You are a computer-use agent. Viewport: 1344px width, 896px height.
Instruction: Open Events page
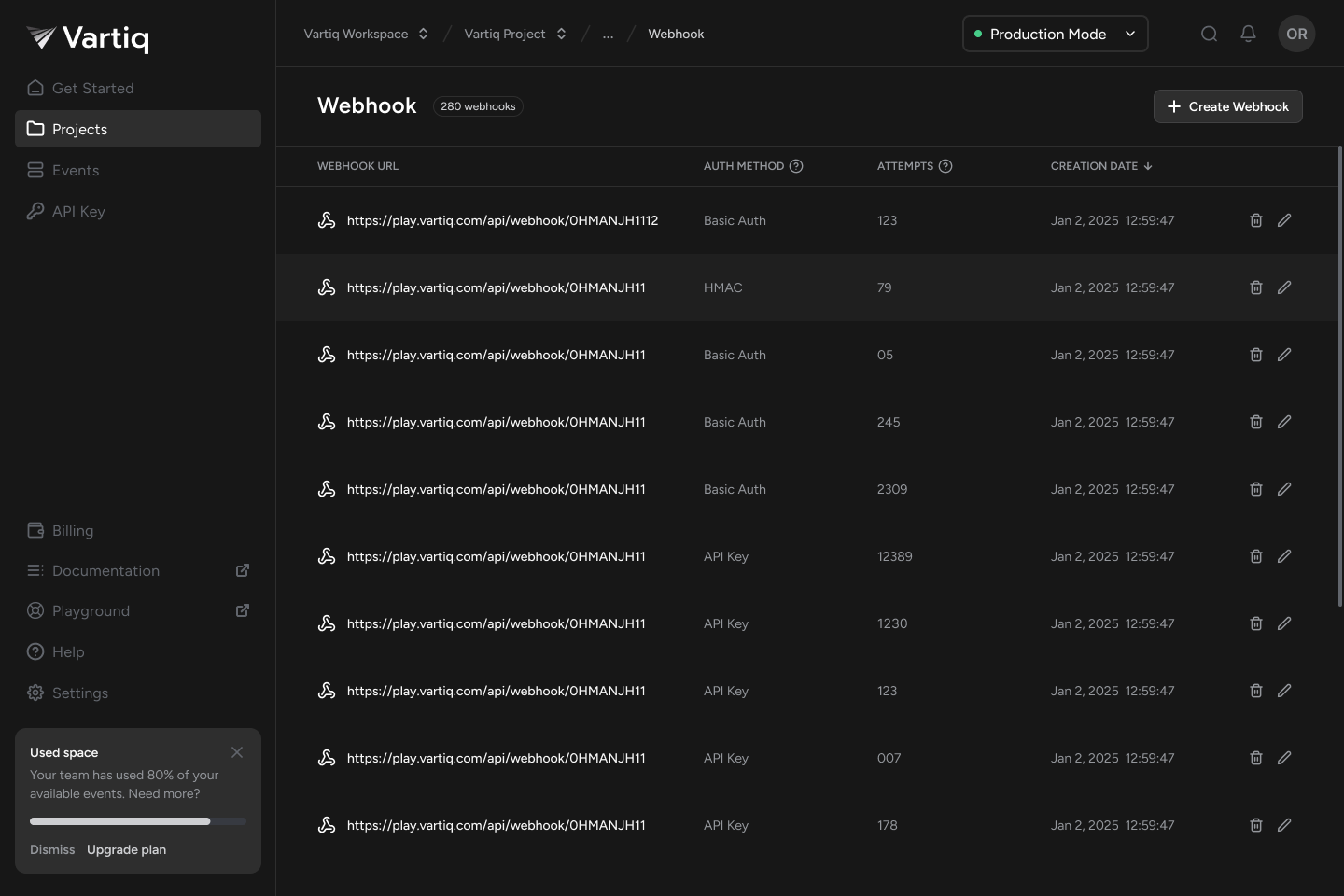(x=138, y=170)
